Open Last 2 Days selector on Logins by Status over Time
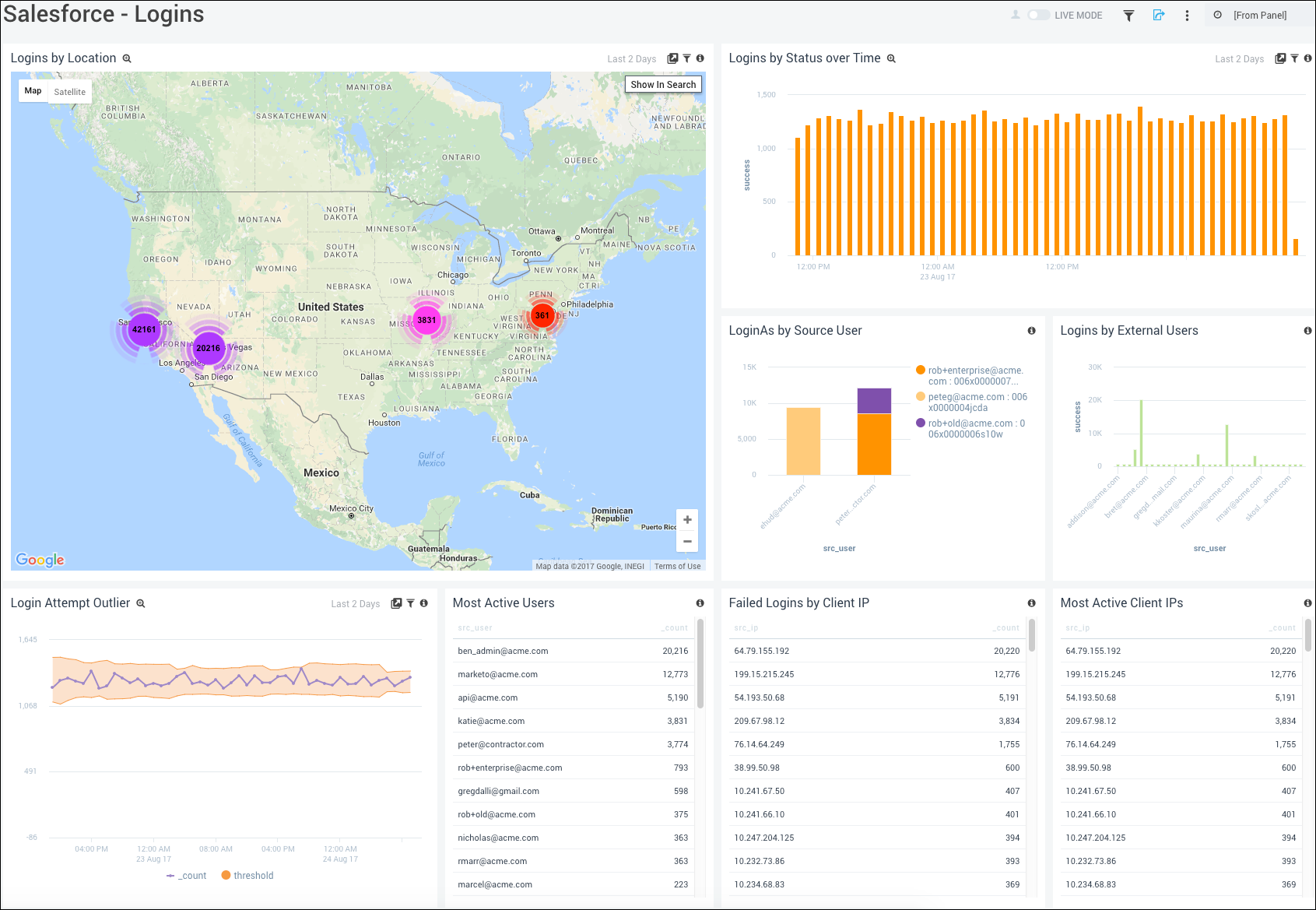Screen dimensions: 1316x910 [x=1239, y=58]
